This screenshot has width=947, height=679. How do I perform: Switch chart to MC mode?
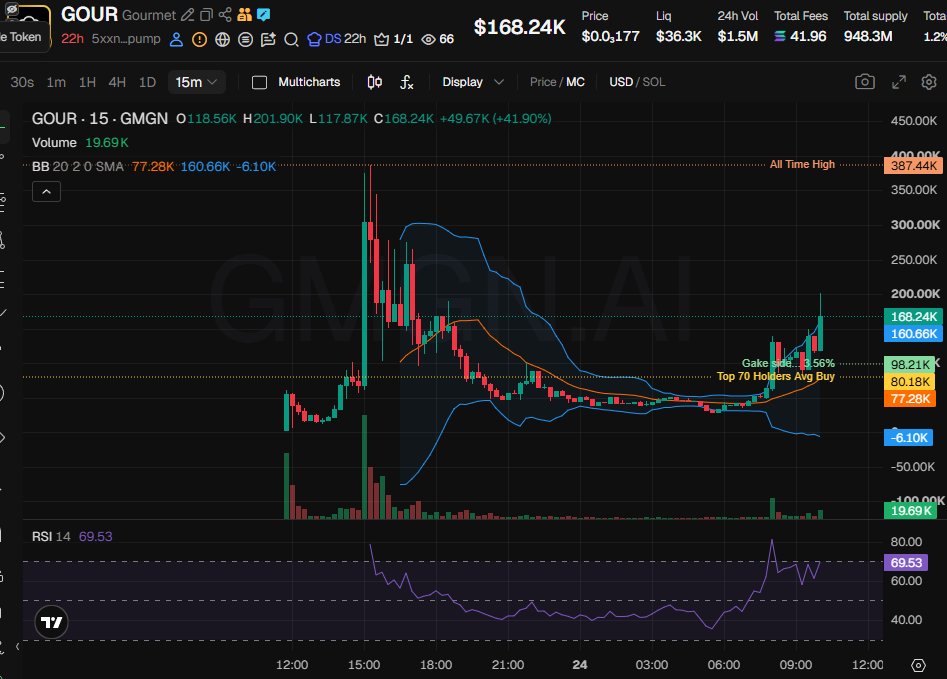click(576, 82)
